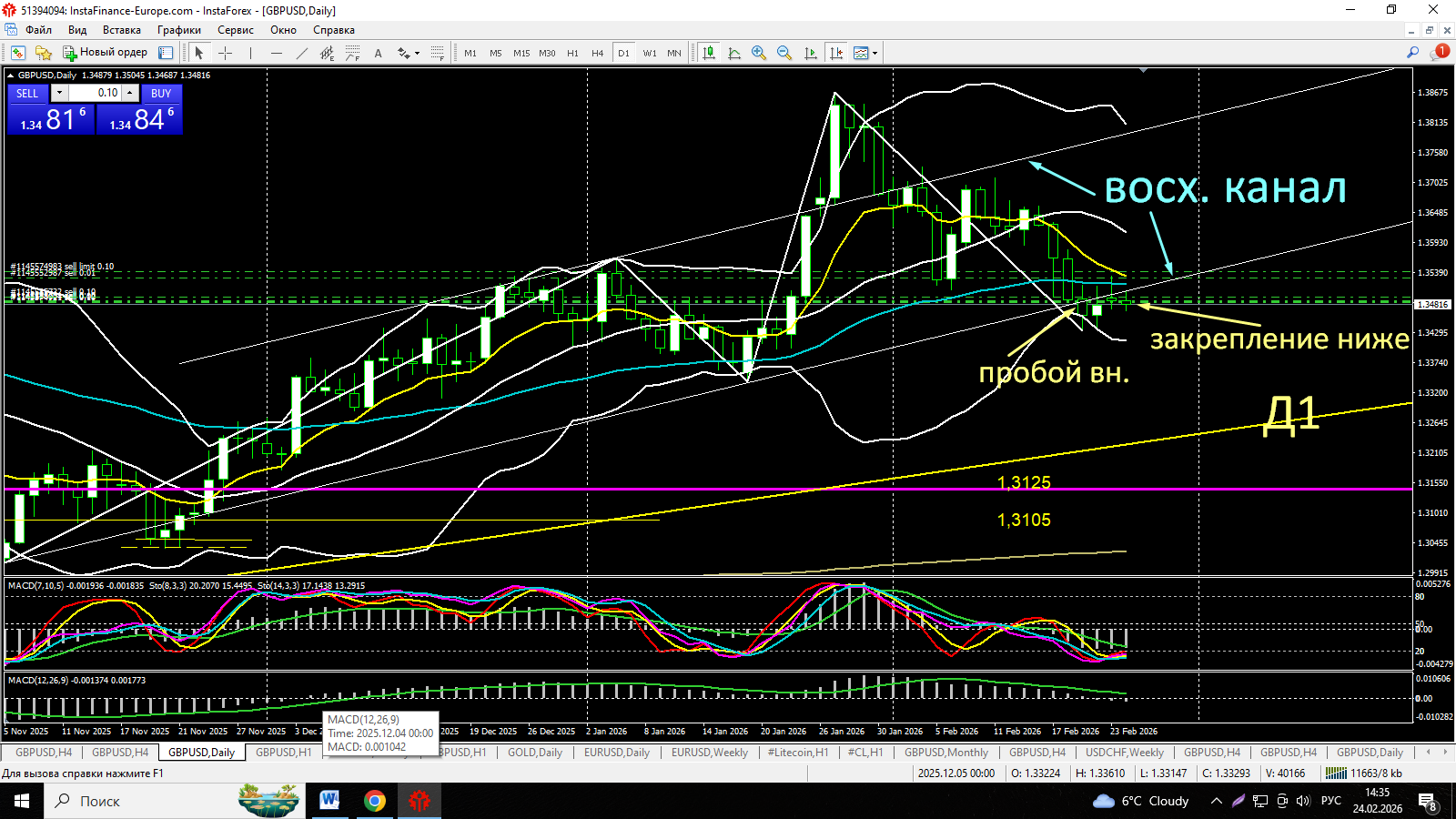Open the Файл menu

pyautogui.click(x=38, y=30)
